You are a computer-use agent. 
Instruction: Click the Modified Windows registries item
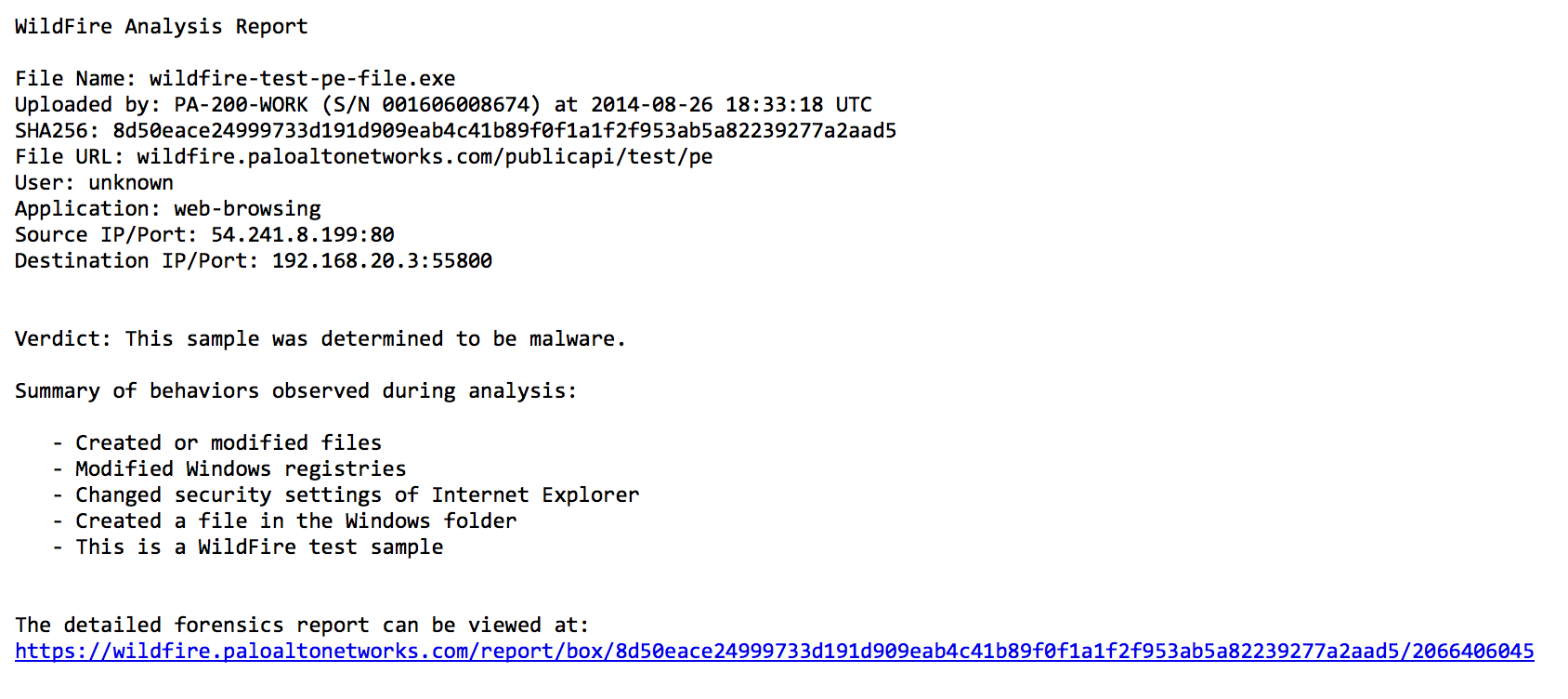pyautogui.click(x=241, y=469)
